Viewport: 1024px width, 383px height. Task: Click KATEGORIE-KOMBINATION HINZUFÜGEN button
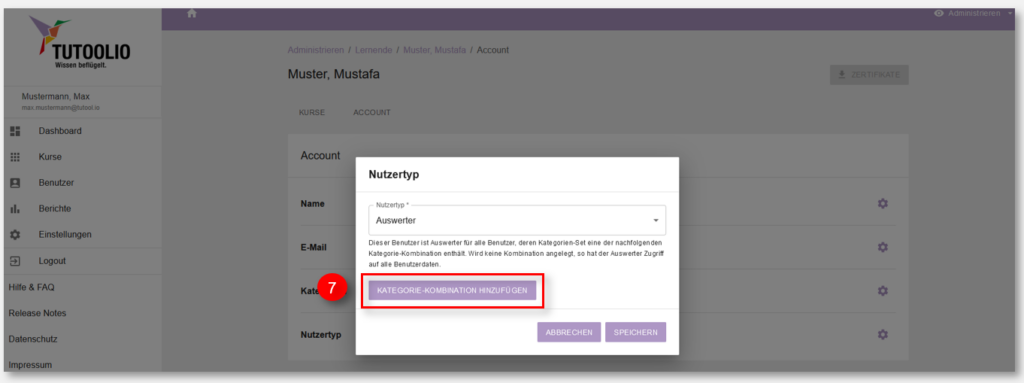pyautogui.click(x=453, y=290)
